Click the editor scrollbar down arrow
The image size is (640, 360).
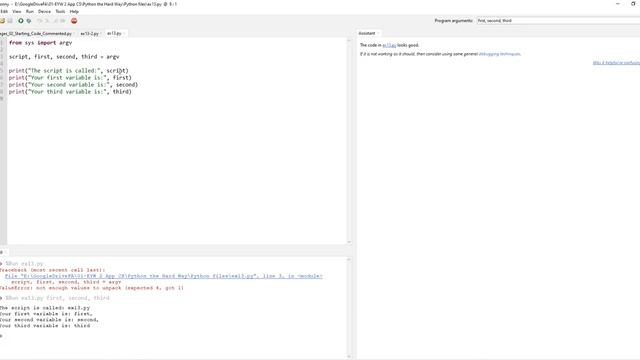pos(349,242)
